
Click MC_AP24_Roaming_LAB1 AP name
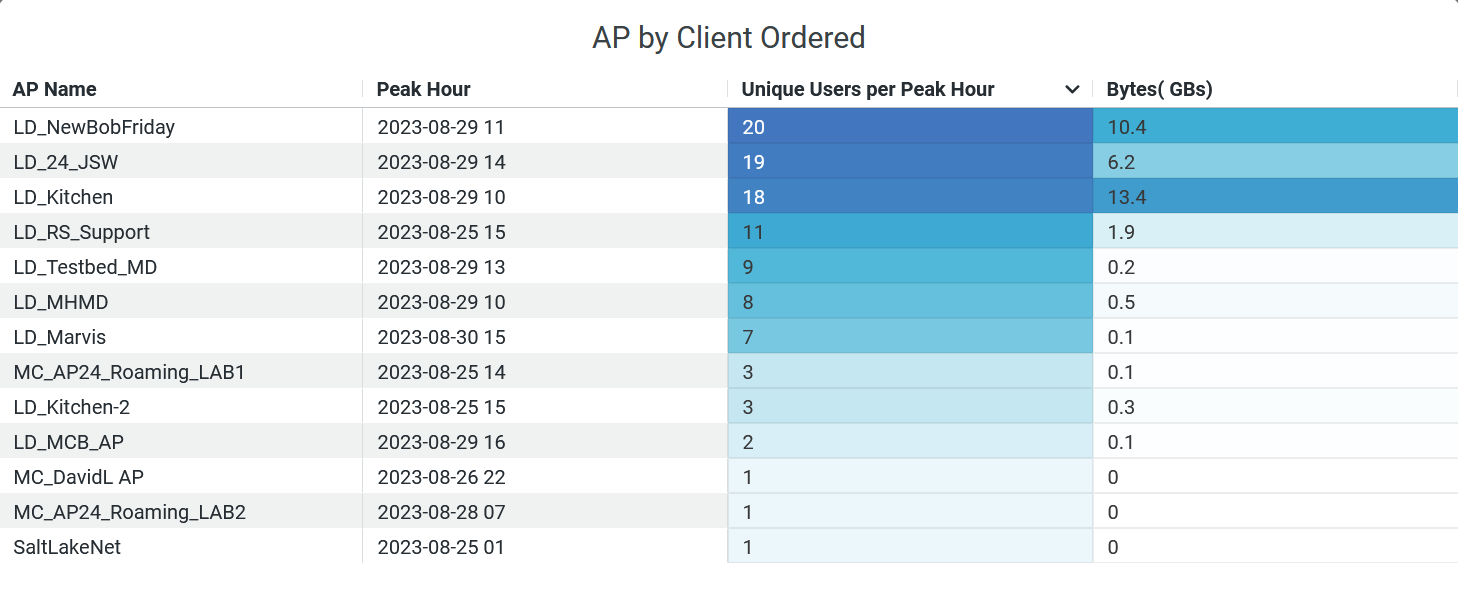point(129,372)
